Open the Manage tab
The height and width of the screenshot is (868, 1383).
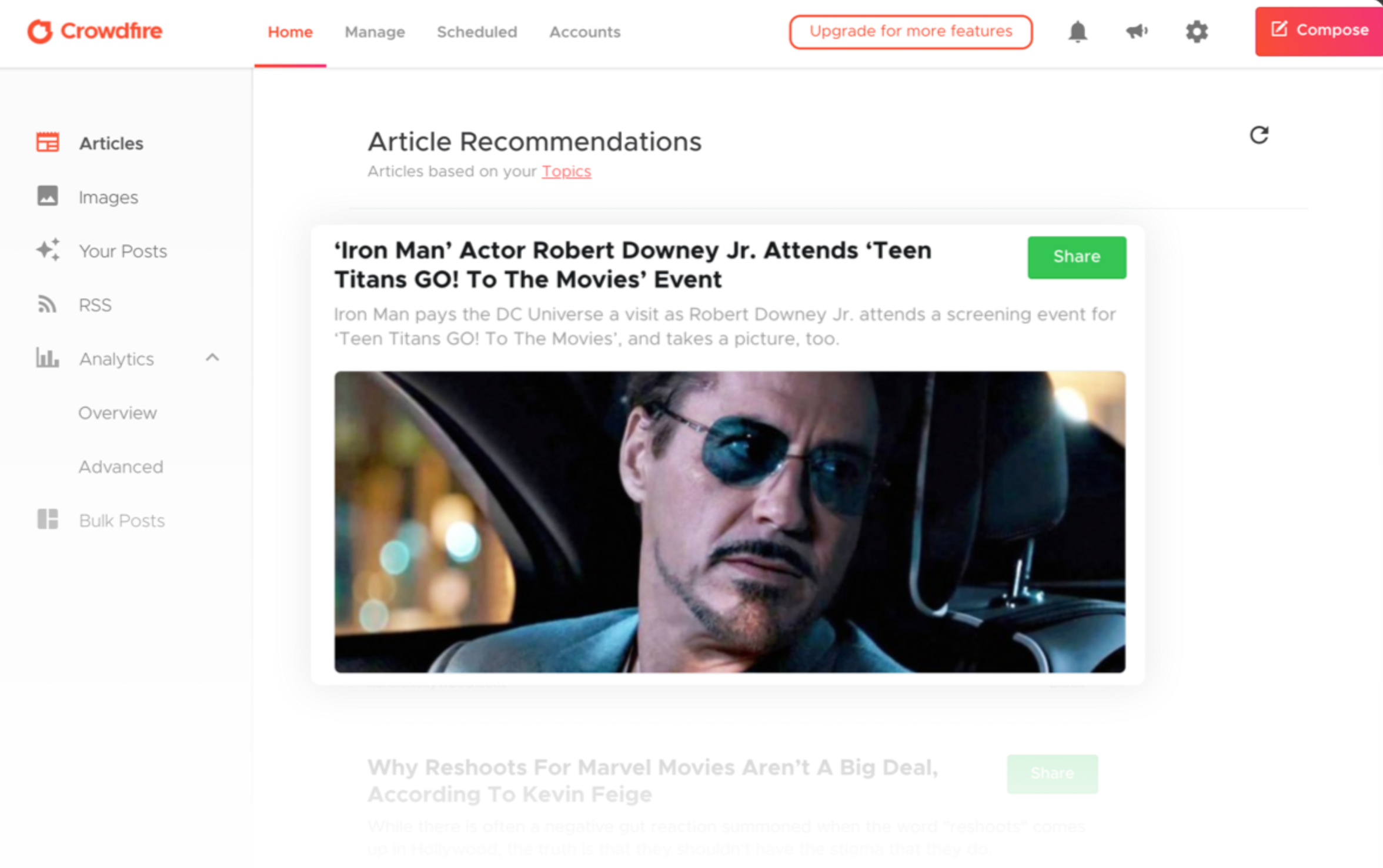click(374, 32)
